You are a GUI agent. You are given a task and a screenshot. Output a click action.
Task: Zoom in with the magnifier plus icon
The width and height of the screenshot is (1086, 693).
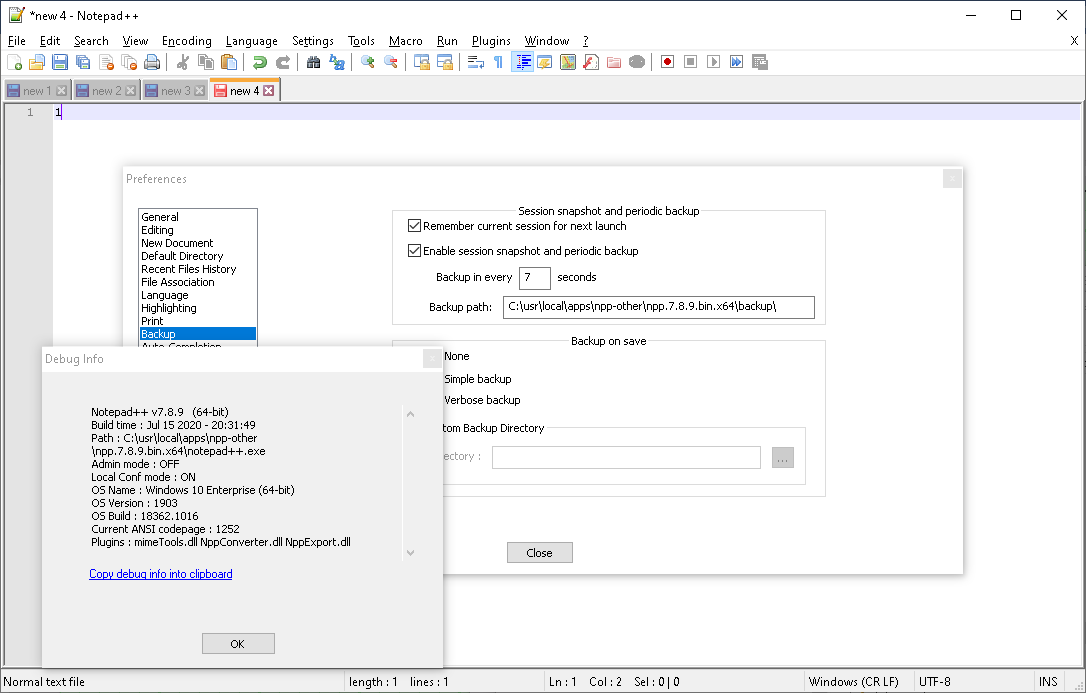coord(368,62)
